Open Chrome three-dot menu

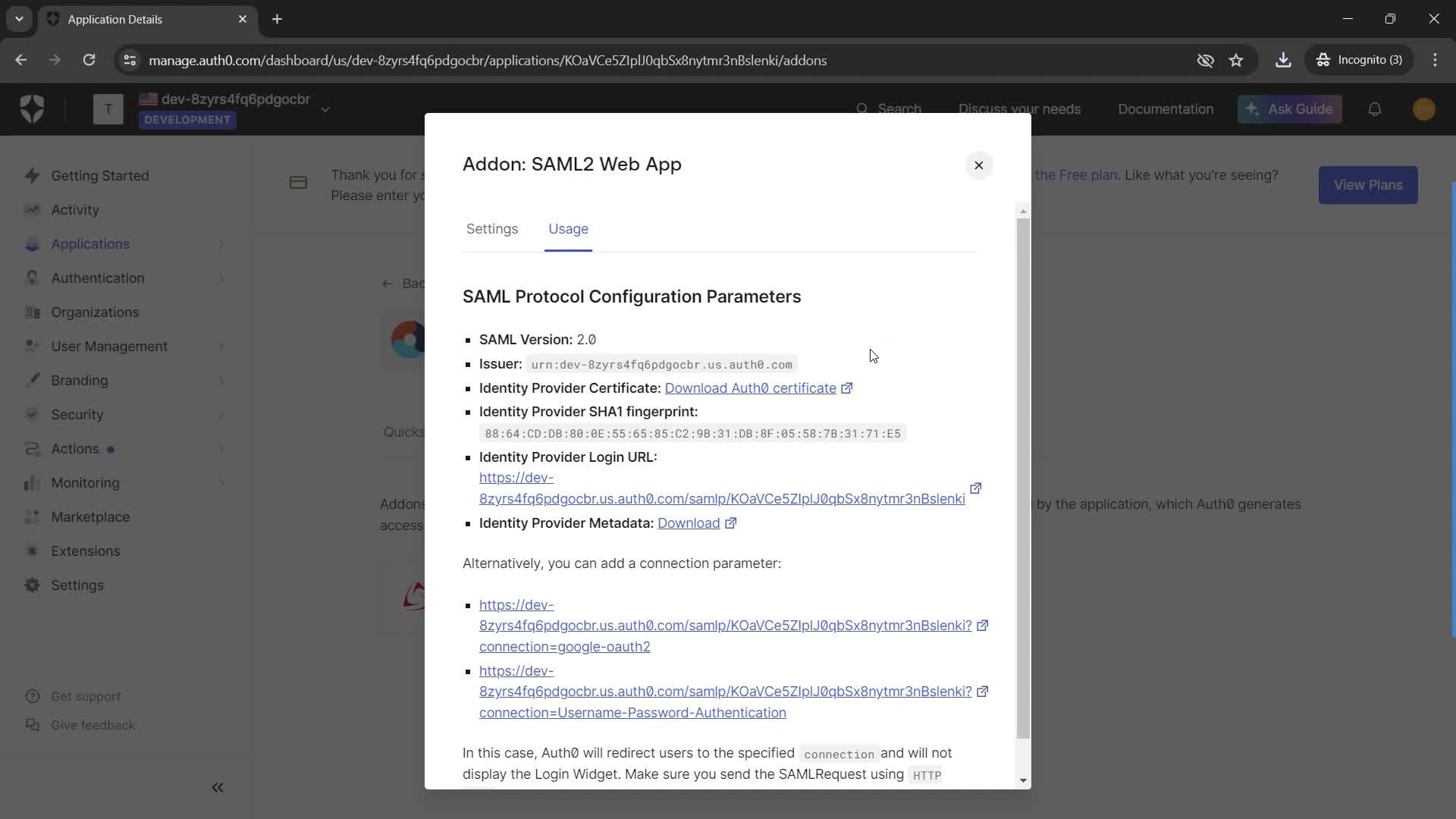(x=1435, y=60)
